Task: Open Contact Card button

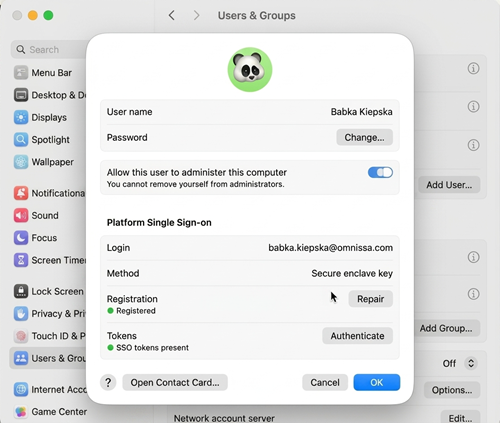Action: coord(175,382)
